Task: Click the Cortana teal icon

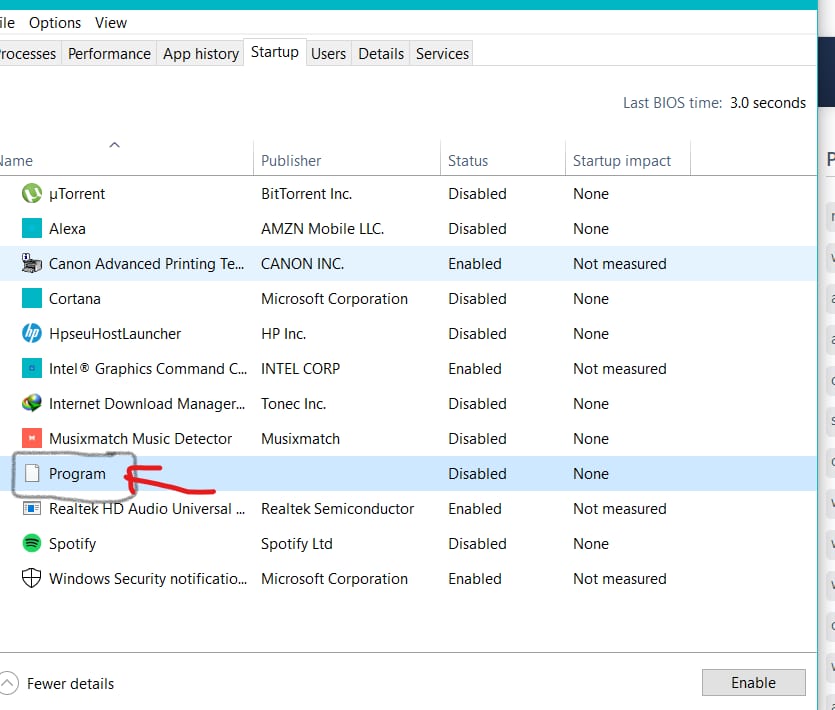Action: pyautogui.click(x=31, y=299)
